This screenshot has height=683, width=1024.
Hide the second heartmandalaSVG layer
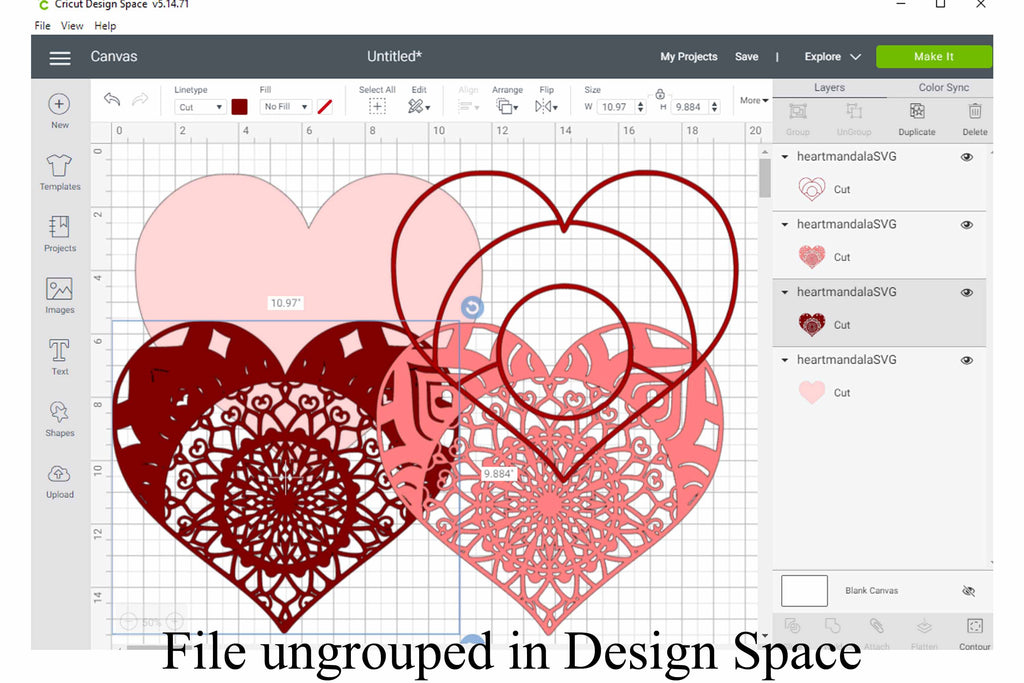967,225
